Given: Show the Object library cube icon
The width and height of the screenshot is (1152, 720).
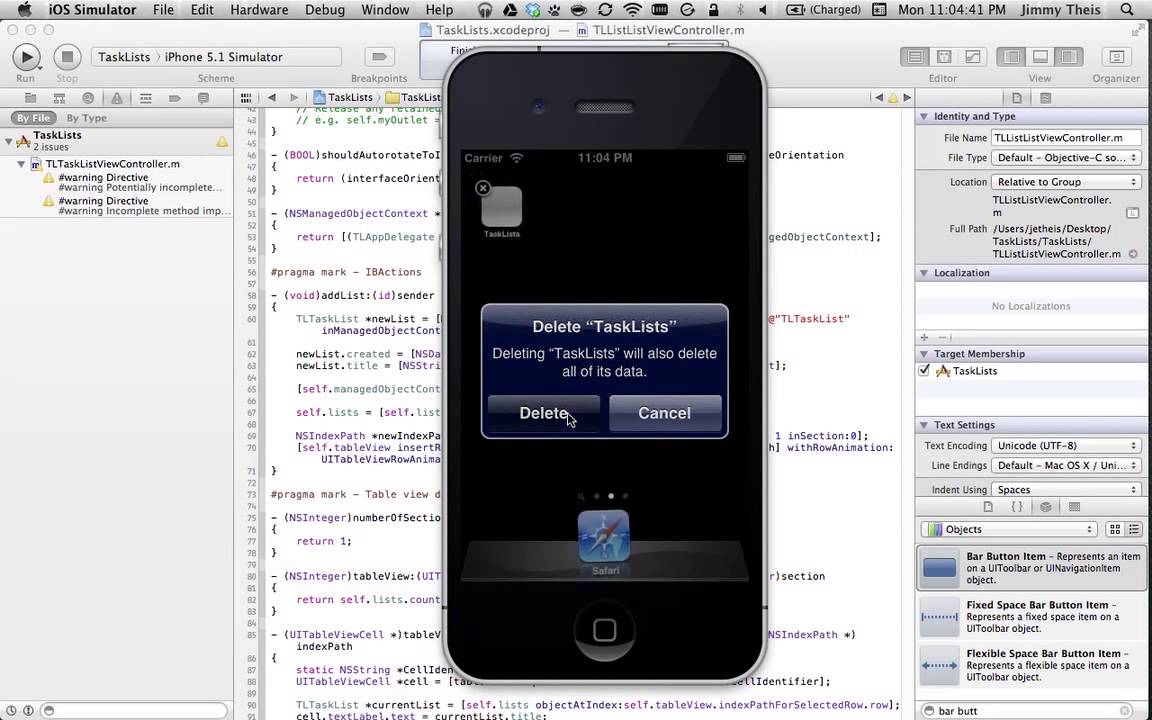Looking at the screenshot, I should point(1045,507).
